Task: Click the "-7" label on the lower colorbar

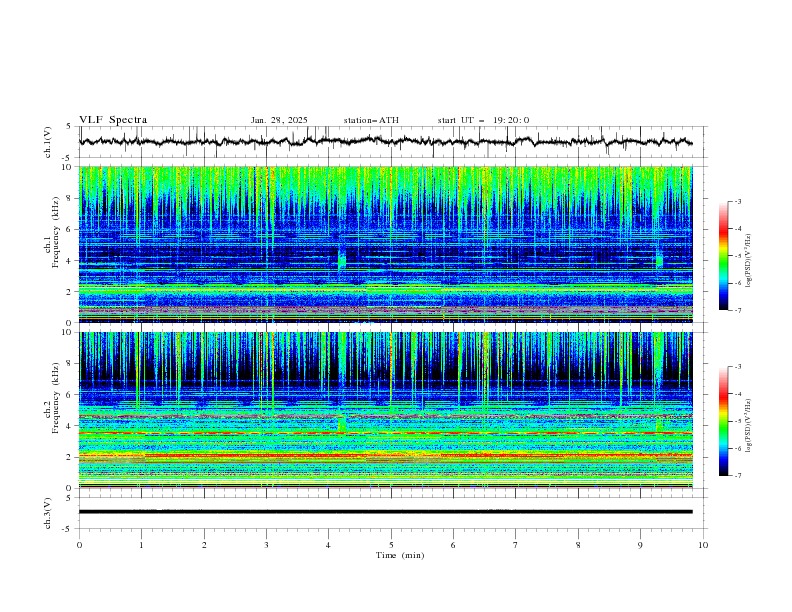Action: click(737, 476)
